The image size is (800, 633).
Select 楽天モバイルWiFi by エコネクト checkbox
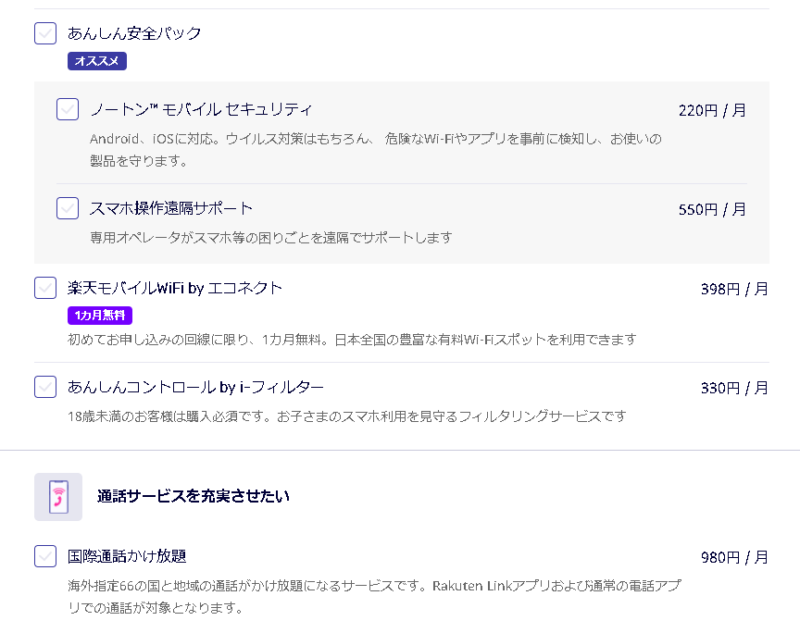coord(45,288)
